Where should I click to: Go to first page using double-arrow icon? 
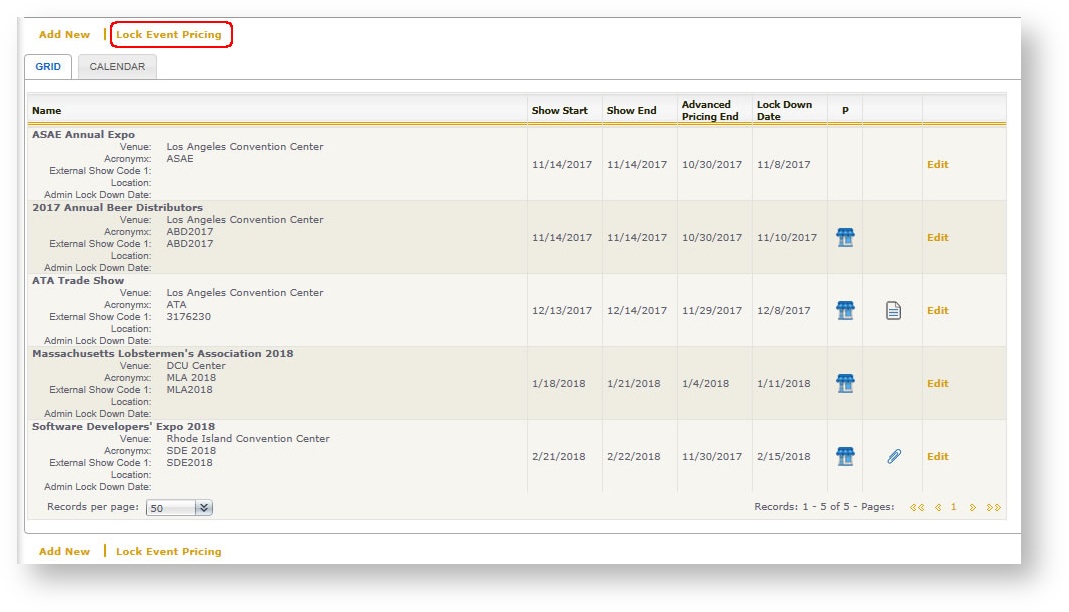click(917, 508)
